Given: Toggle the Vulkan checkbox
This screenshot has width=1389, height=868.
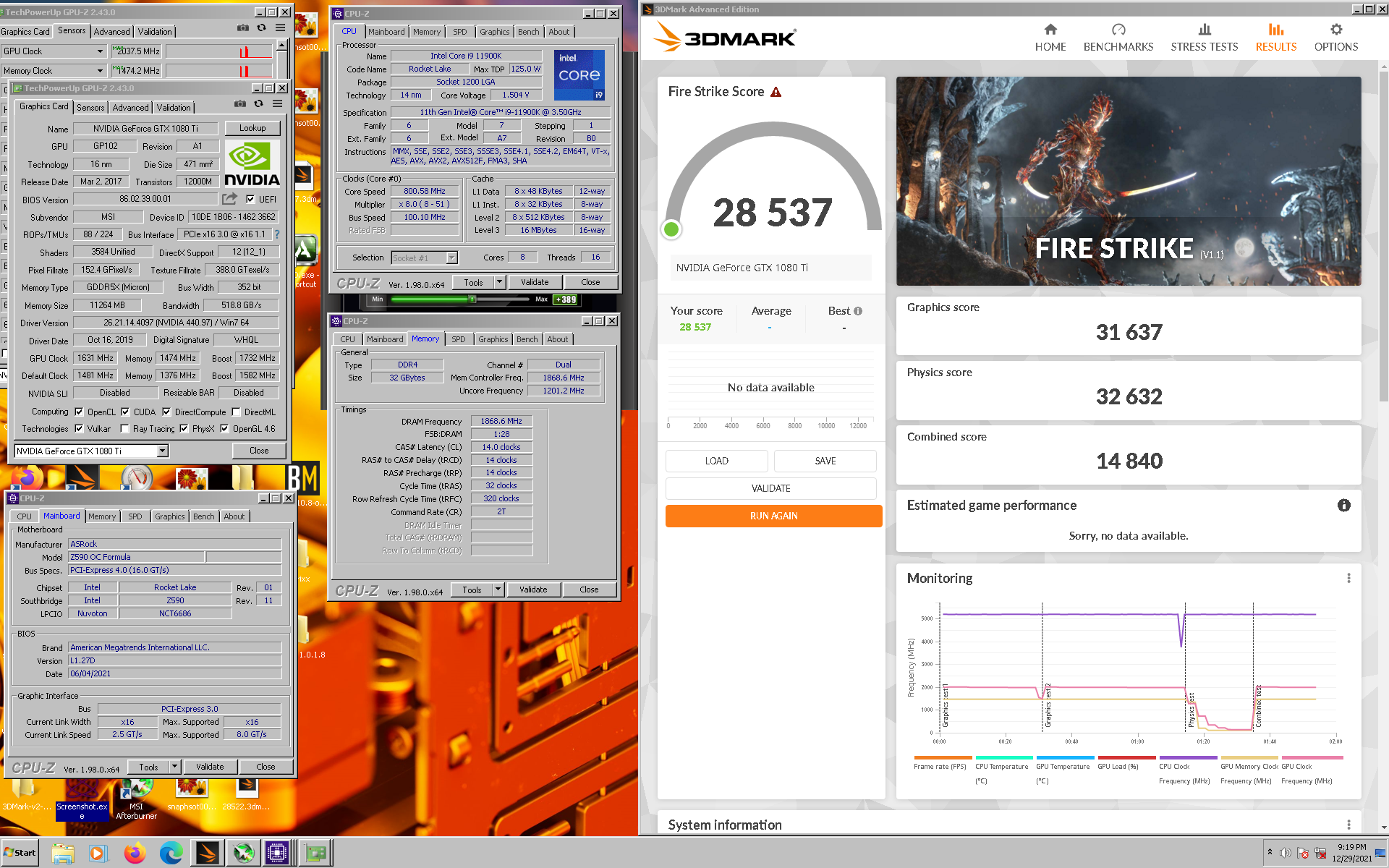Looking at the screenshot, I should (79, 428).
